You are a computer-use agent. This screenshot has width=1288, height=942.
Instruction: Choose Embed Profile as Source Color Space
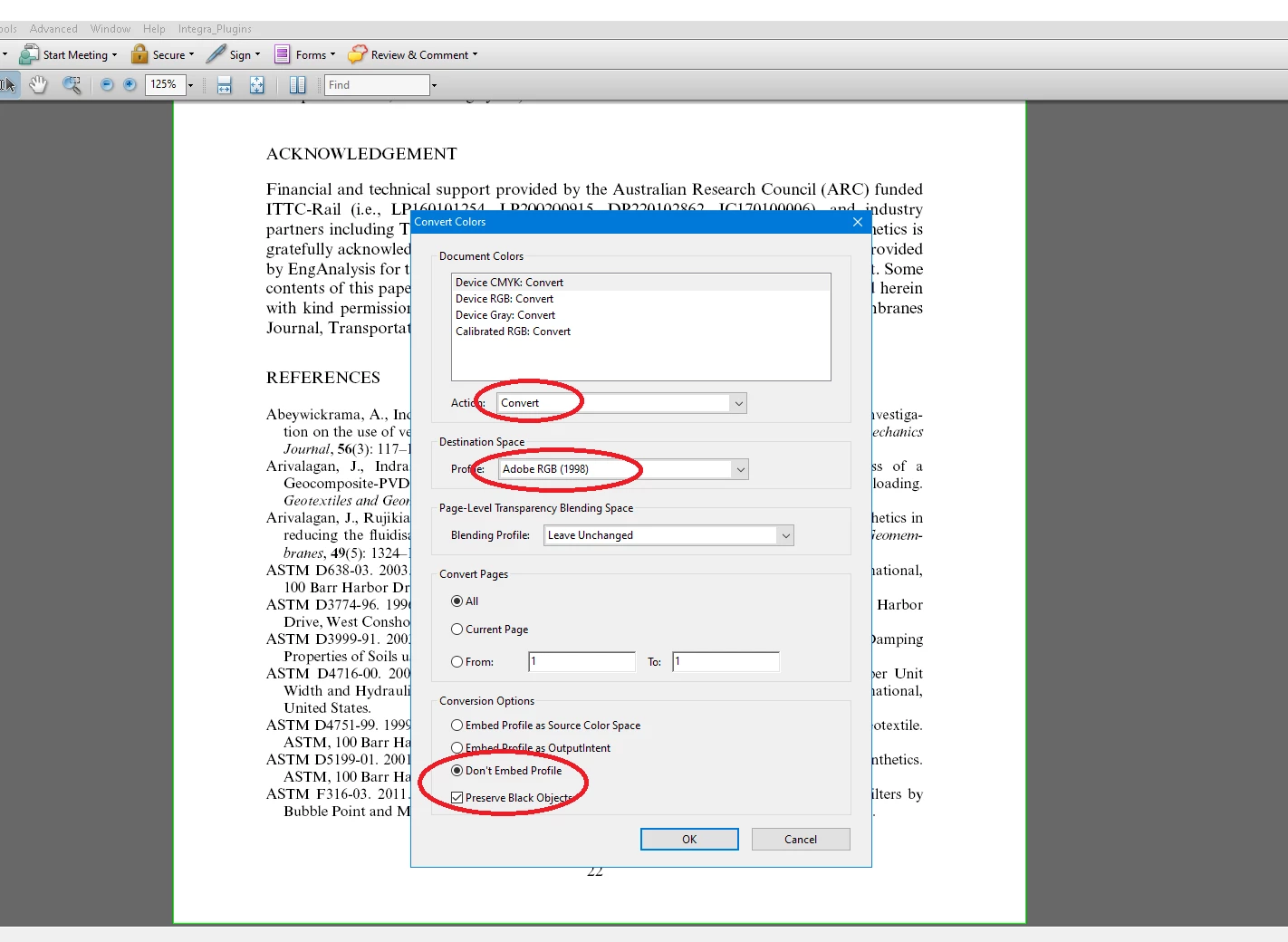point(457,726)
